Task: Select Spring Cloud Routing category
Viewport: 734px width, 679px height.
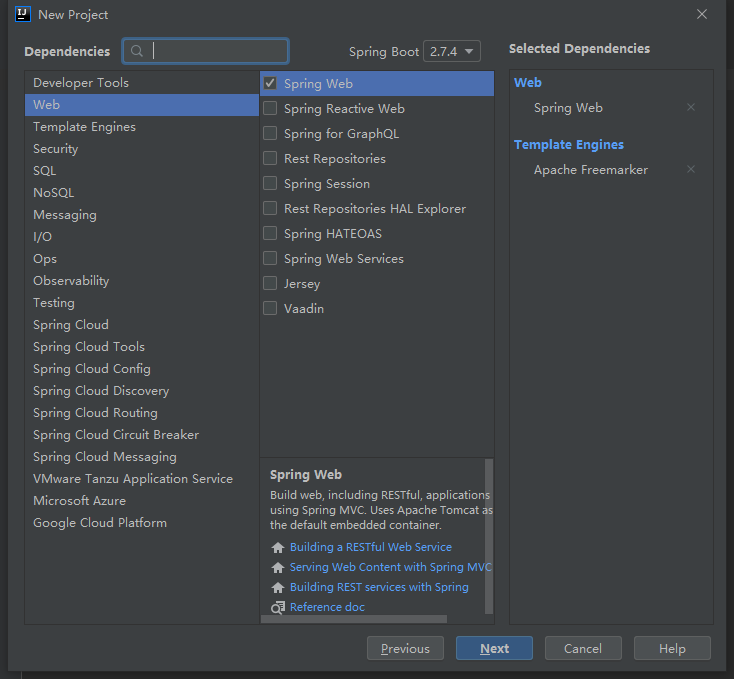Action: coord(142,413)
